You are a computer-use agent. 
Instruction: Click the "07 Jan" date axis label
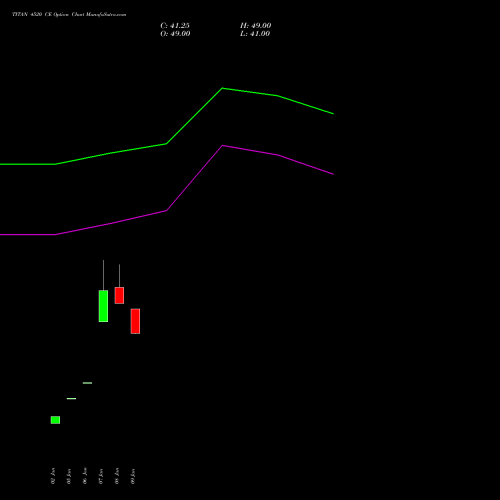click(101, 476)
